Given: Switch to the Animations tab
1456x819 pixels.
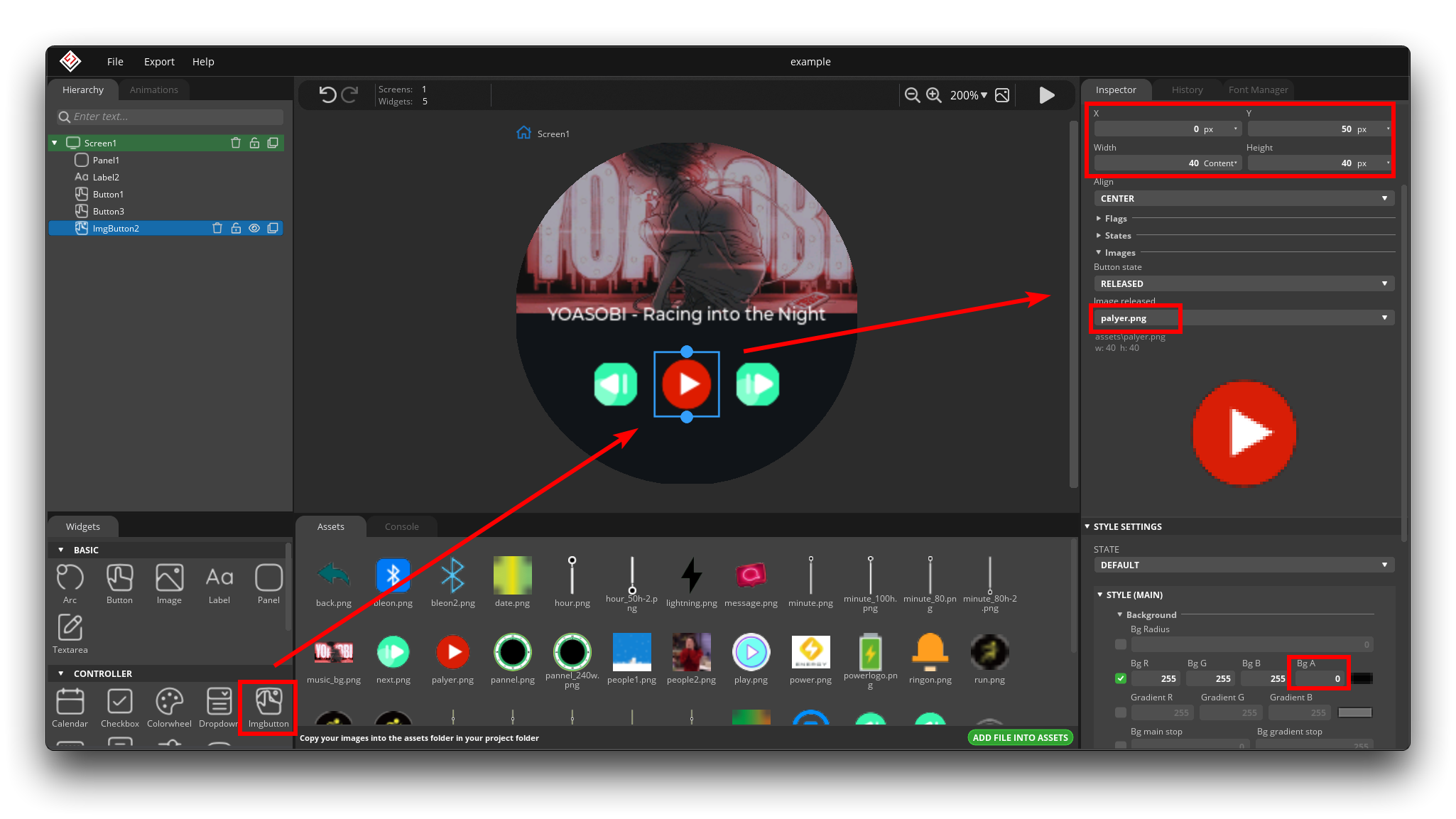Looking at the screenshot, I should coord(153,90).
